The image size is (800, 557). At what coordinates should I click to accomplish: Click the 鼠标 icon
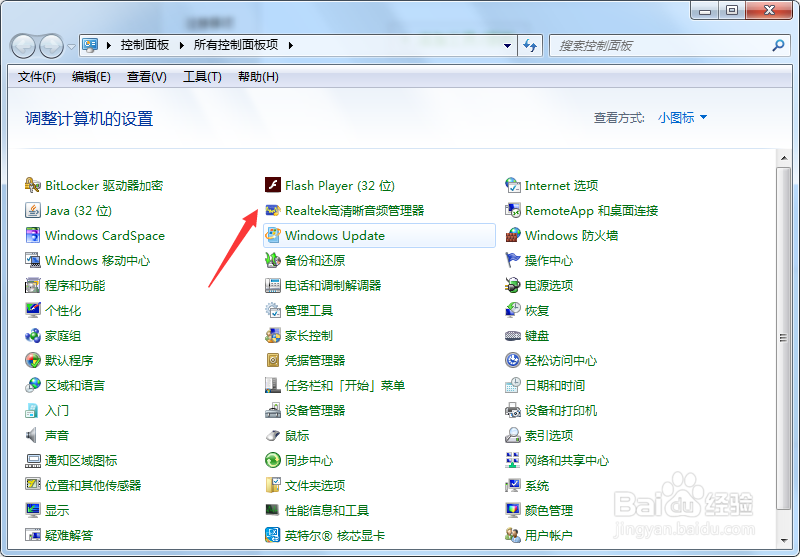pos(273,435)
